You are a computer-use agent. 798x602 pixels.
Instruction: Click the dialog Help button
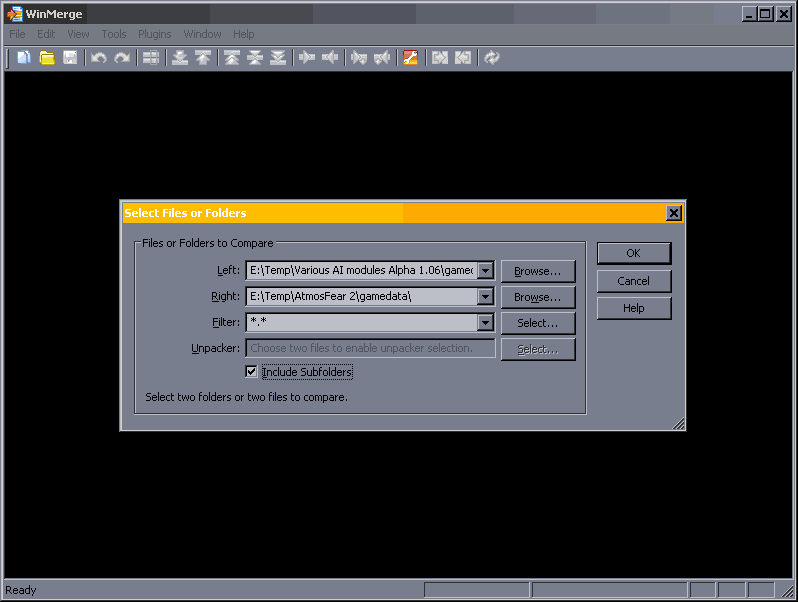pos(634,308)
